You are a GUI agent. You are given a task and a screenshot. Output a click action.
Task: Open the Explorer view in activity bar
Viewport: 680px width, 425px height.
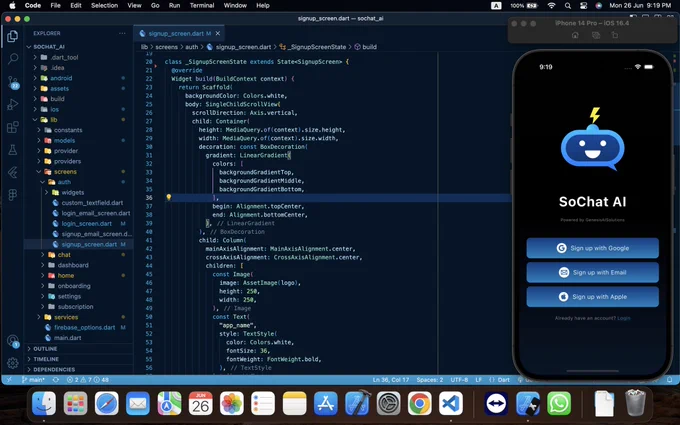(13, 36)
